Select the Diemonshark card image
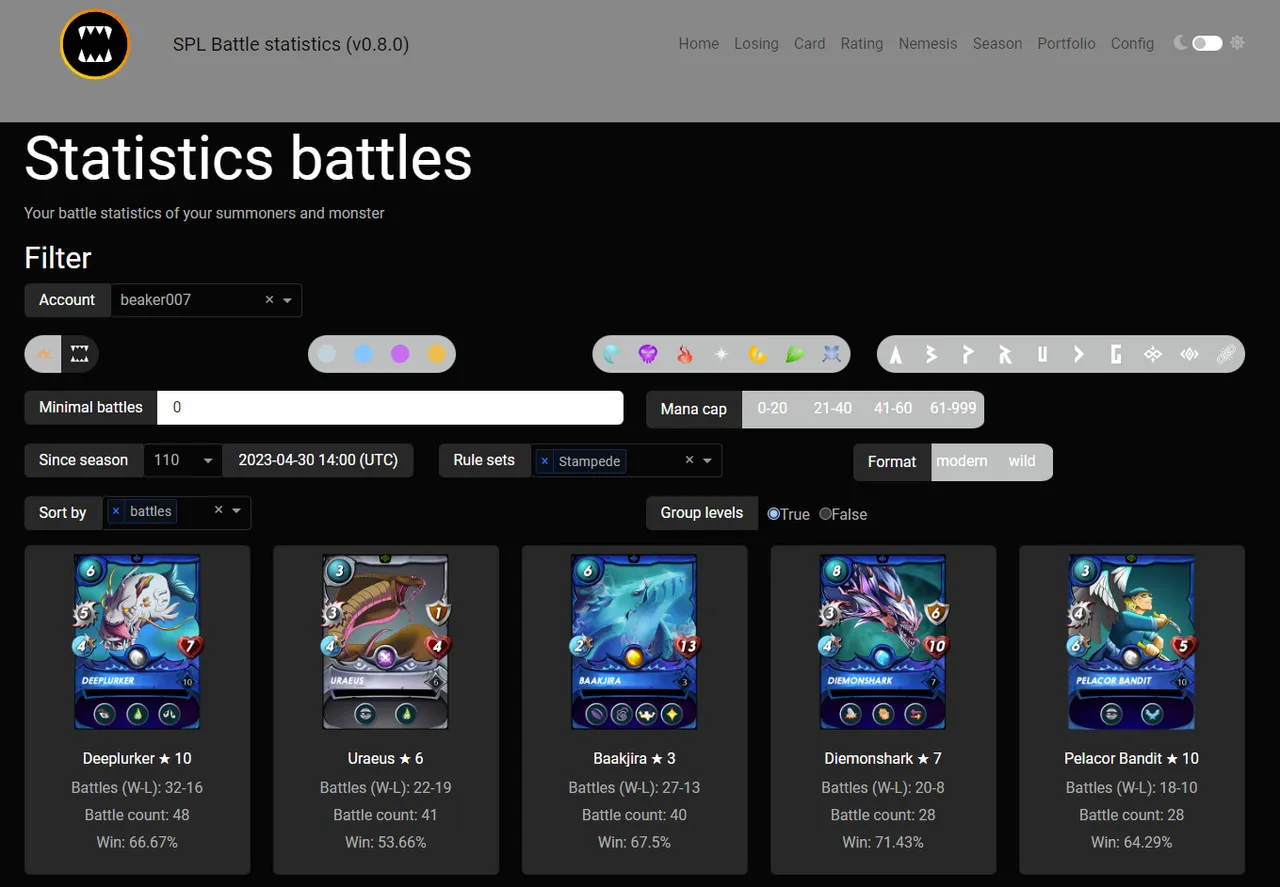Image resolution: width=1280 pixels, height=887 pixels. click(883, 642)
